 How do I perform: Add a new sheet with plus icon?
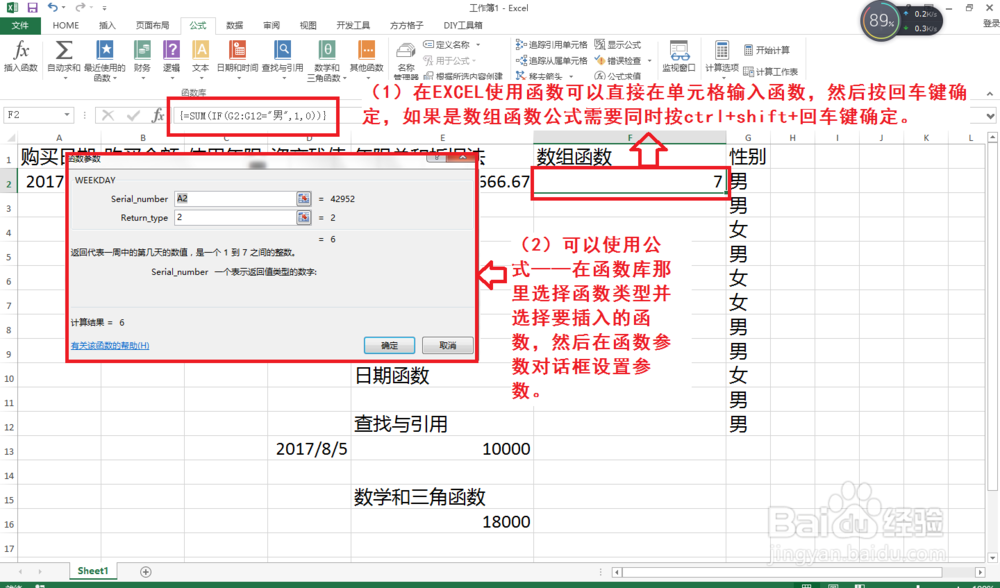145,571
